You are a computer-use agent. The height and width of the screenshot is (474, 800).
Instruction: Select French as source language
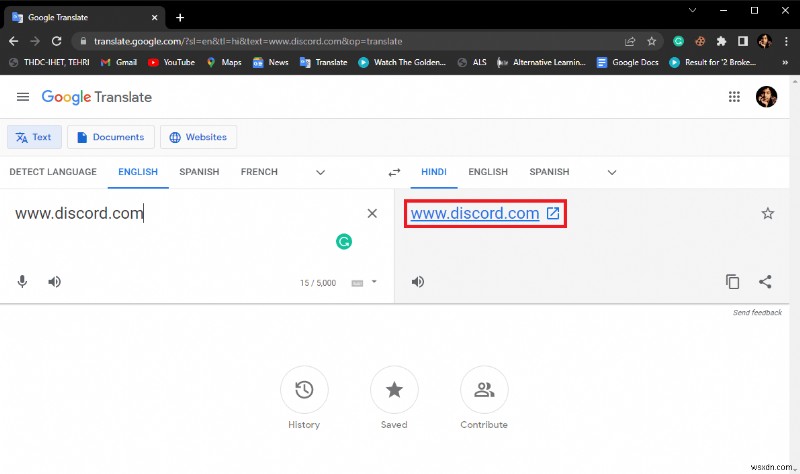[259, 172]
